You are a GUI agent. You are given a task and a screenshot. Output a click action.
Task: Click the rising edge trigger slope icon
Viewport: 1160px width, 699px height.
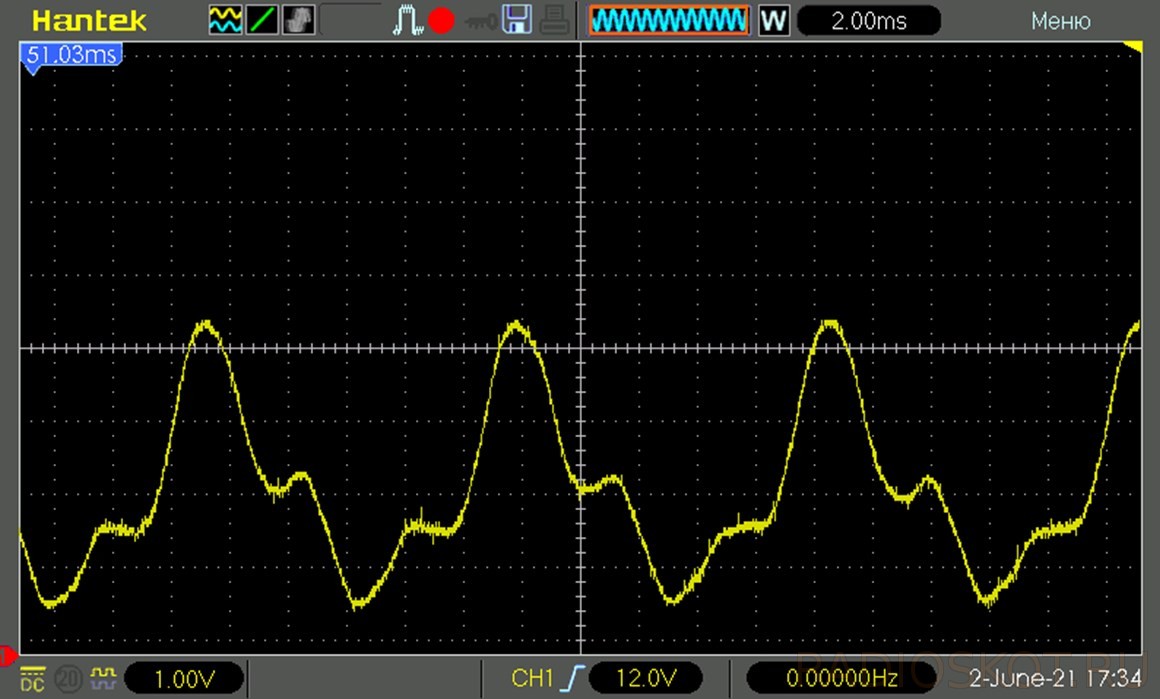573,679
